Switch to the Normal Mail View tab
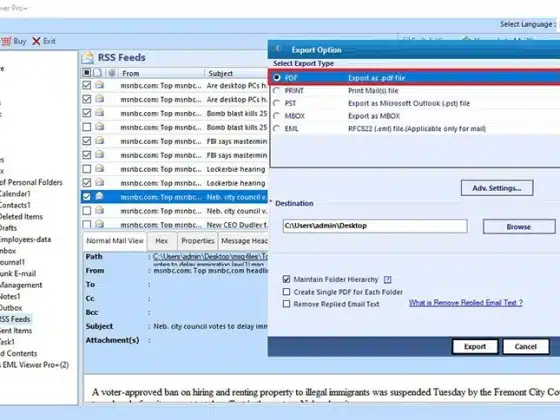The height and width of the screenshot is (420, 560). click(x=115, y=241)
